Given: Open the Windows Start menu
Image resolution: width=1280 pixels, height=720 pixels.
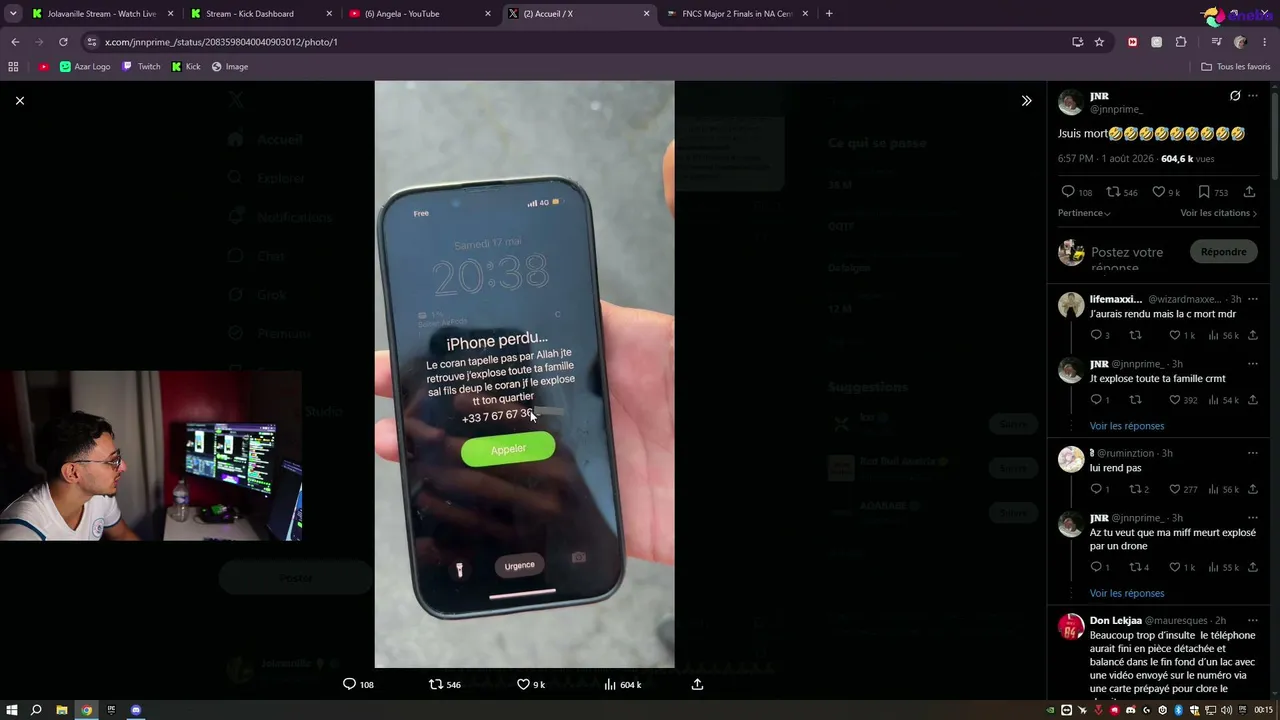Looking at the screenshot, I should click(11, 710).
